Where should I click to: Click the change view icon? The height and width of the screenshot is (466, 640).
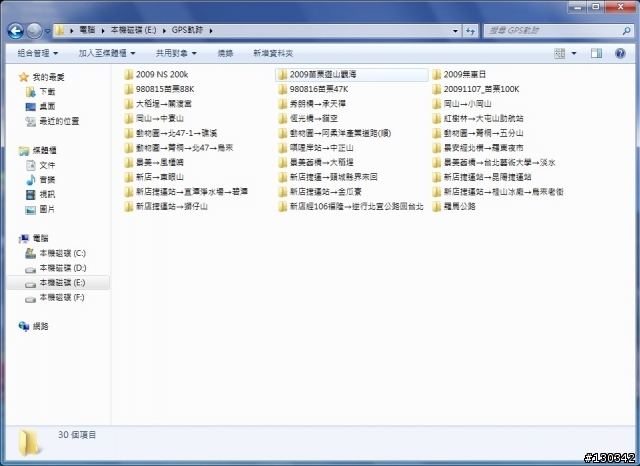[x=560, y=53]
